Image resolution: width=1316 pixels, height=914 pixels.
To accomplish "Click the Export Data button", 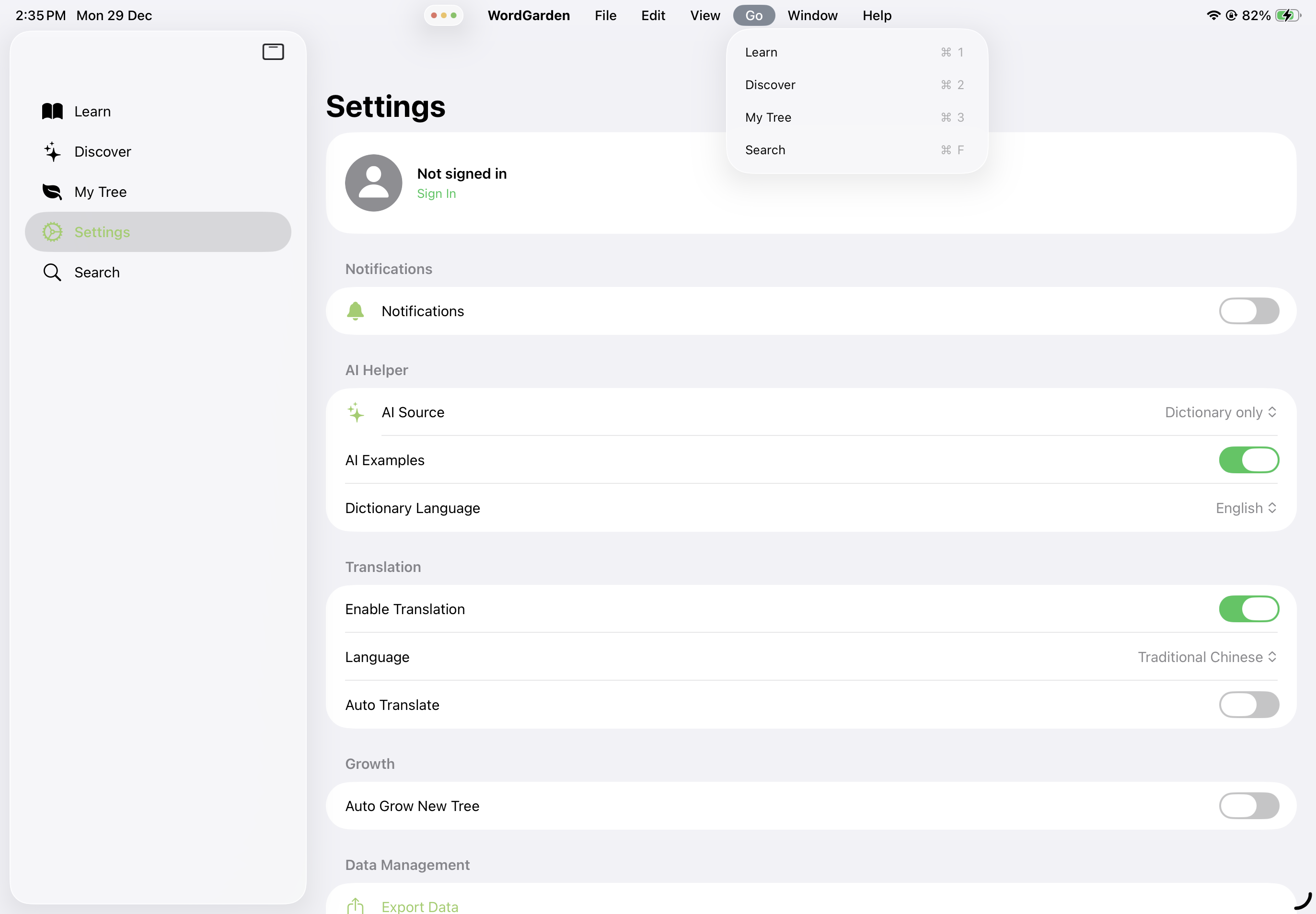I will [420, 906].
